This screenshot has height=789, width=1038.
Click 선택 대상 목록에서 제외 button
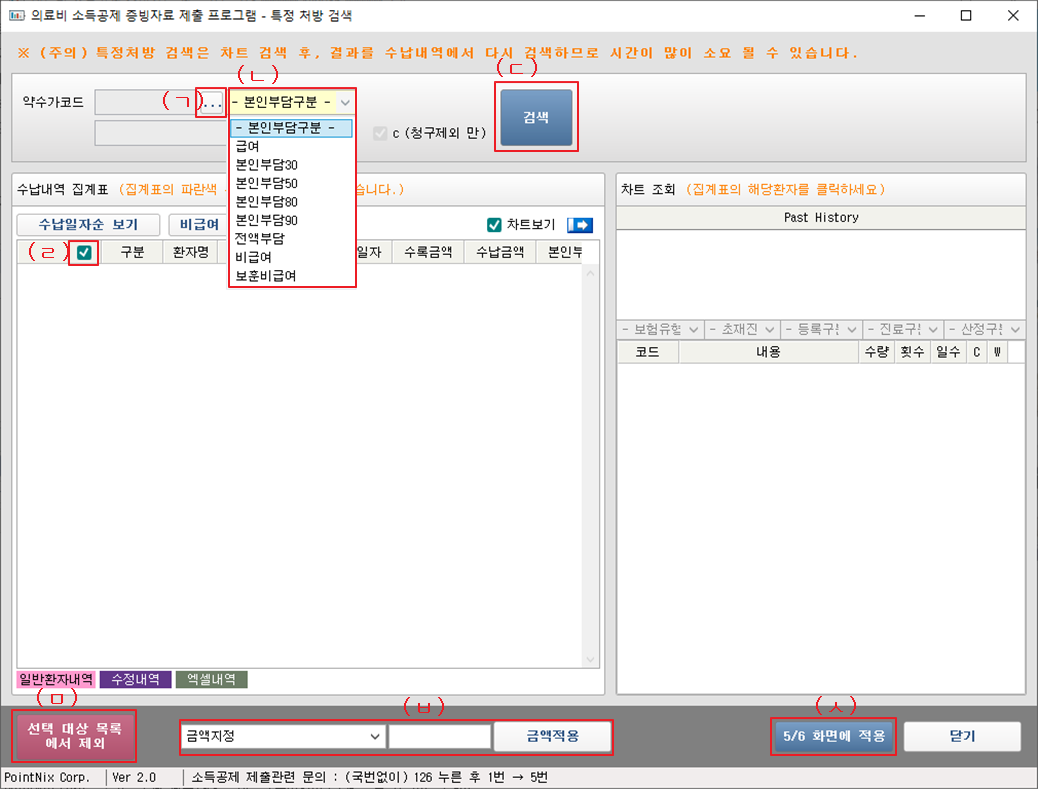(75, 736)
